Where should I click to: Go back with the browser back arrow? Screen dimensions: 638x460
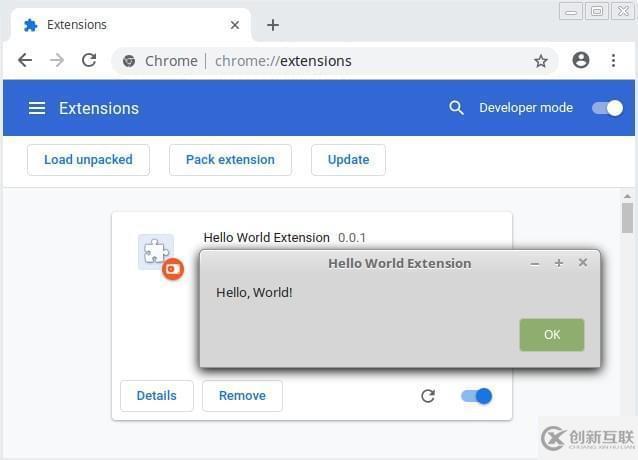[x=25, y=60]
